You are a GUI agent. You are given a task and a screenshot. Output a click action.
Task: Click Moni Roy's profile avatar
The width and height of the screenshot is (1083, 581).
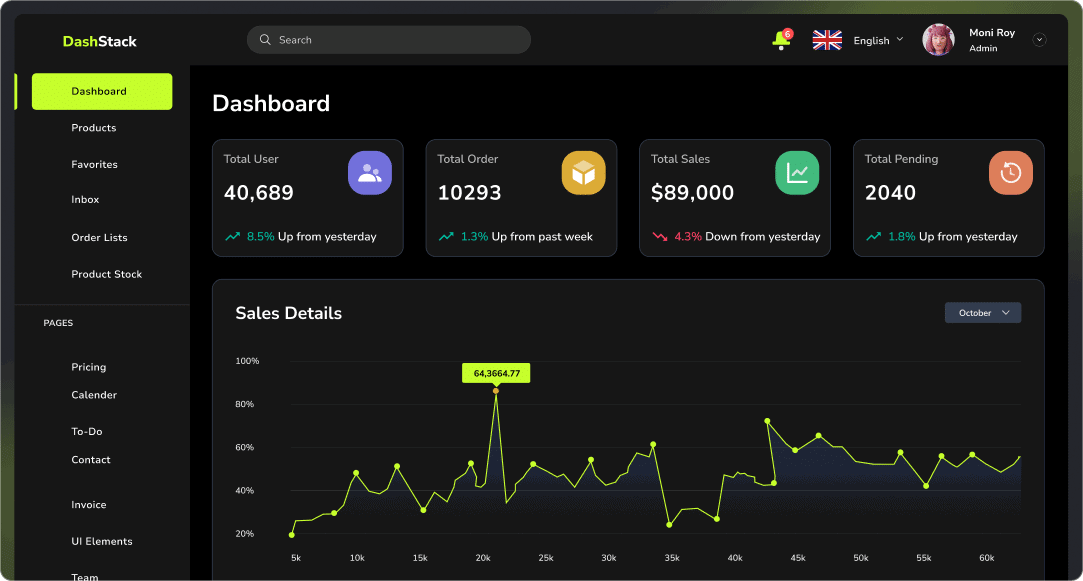pos(938,40)
